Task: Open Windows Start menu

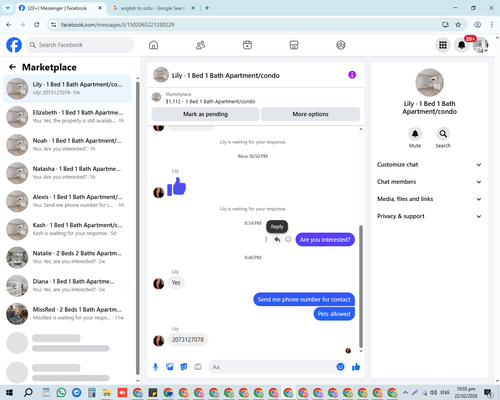Action: (9, 392)
